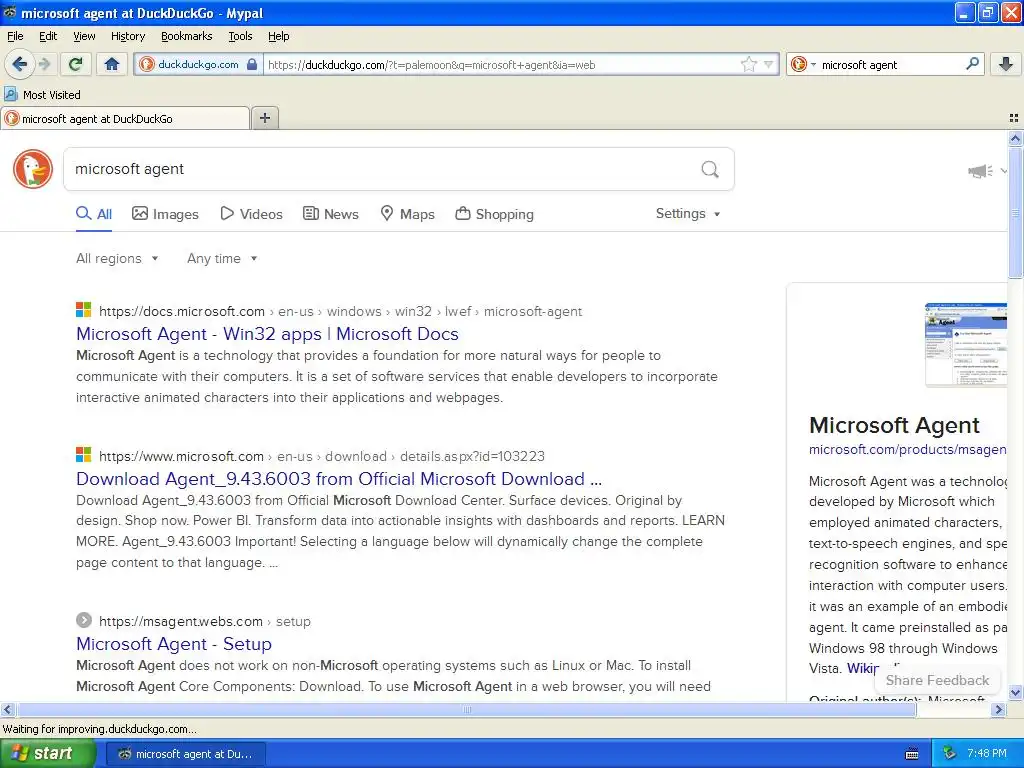Image resolution: width=1024 pixels, height=768 pixels.
Task: Switch to the News results tab
Action: (x=330, y=214)
